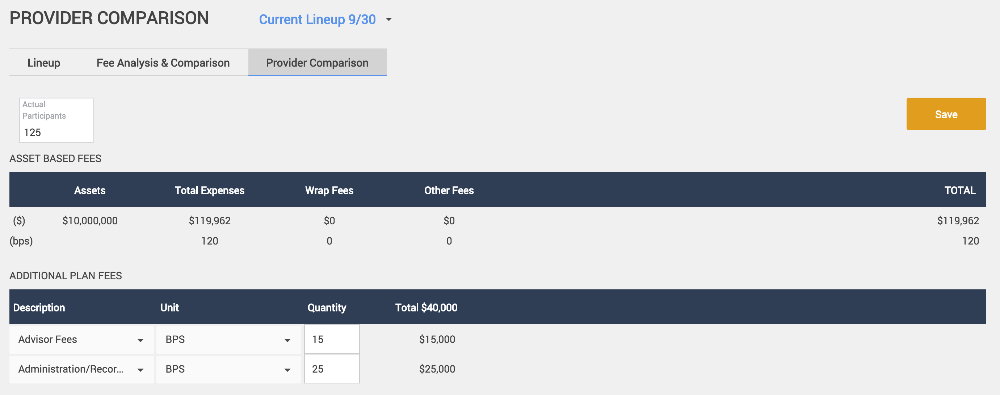The width and height of the screenshot is (1000, 395).
Task: Click the caret beside Current Lineup 9/30
Action: point(388,20)
